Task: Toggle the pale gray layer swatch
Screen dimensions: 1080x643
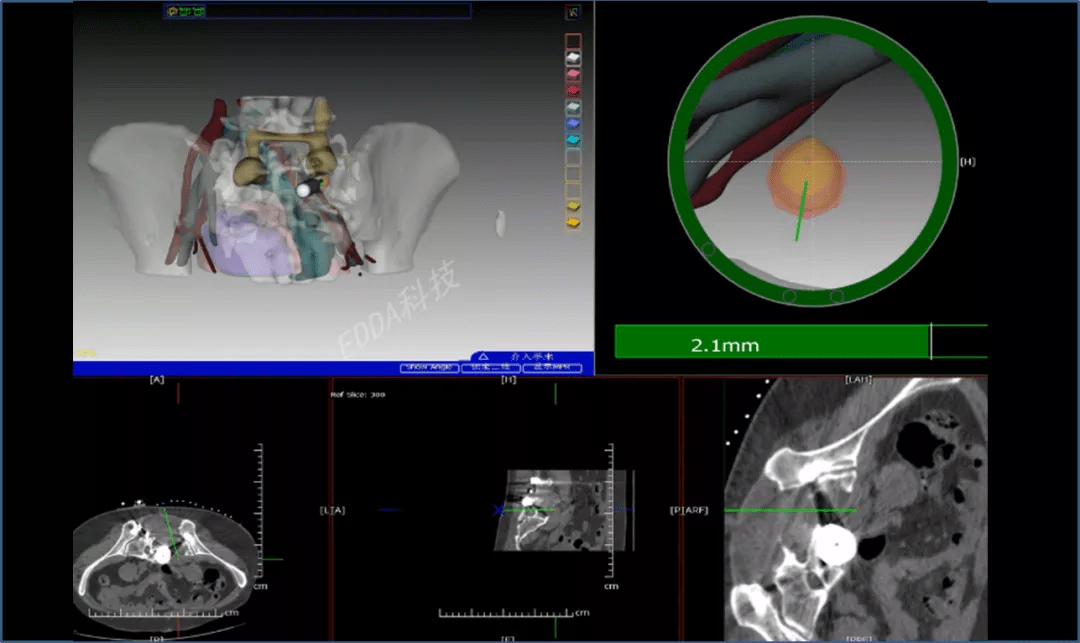Action: (573, 107)
